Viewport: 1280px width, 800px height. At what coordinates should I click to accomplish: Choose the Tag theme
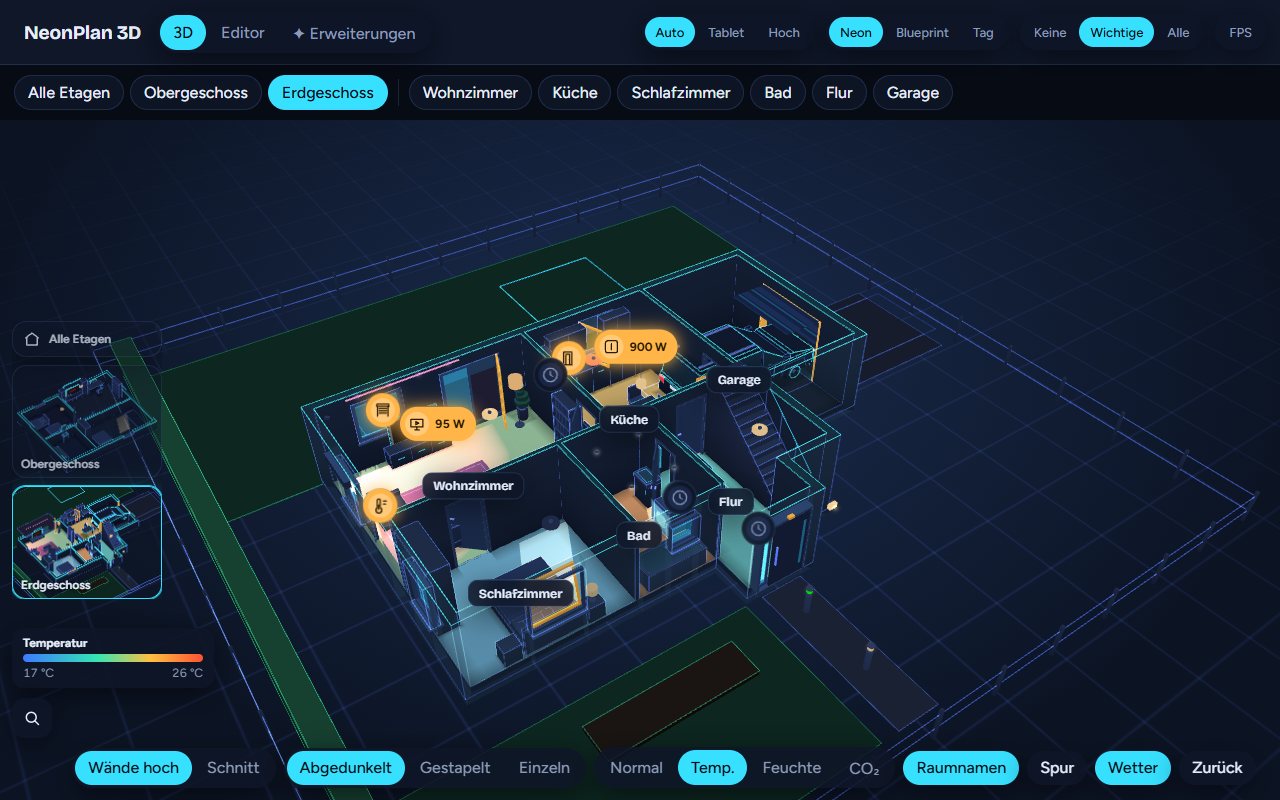tap(983, 33)
